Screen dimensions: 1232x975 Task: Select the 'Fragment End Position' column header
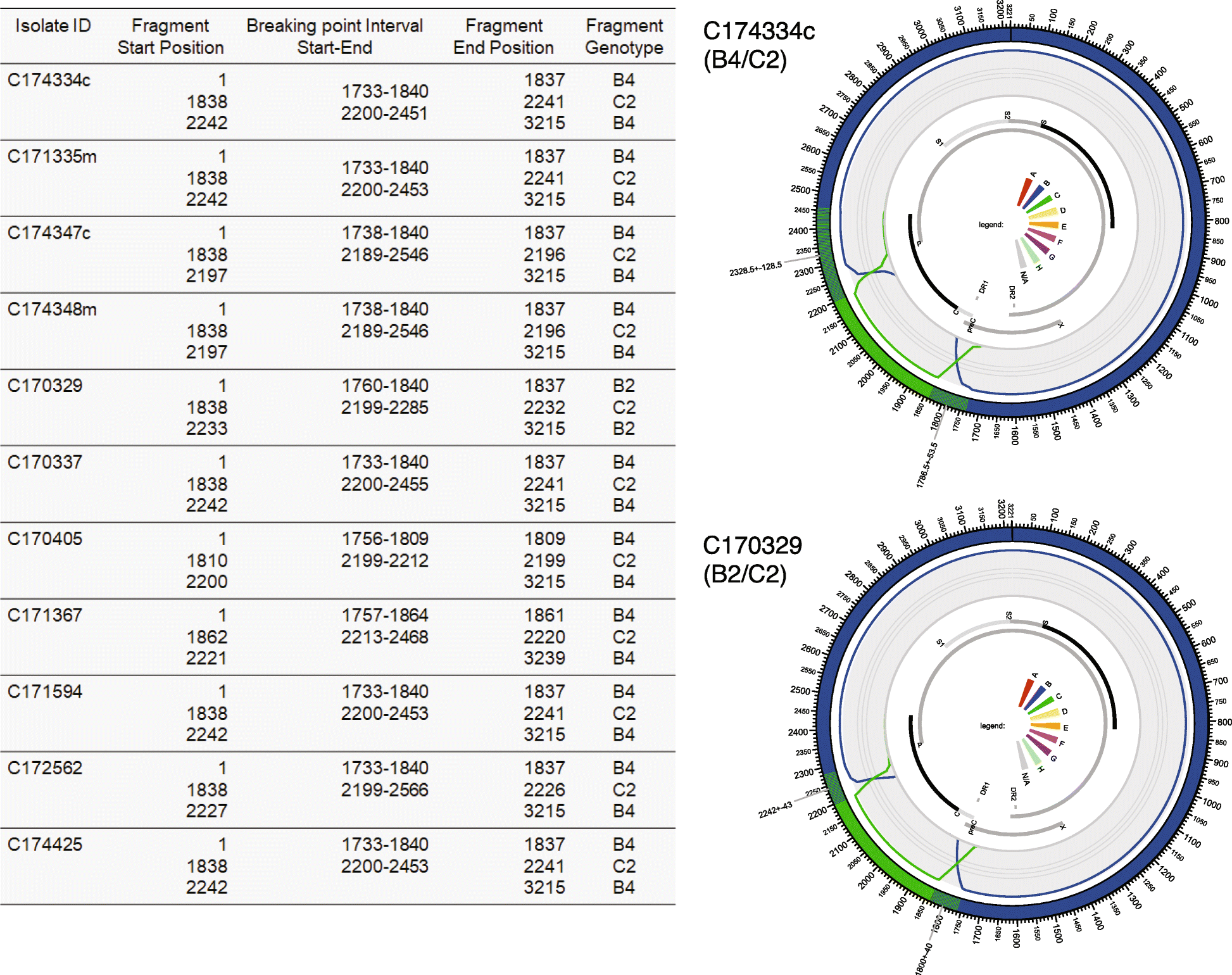(503, 37)
